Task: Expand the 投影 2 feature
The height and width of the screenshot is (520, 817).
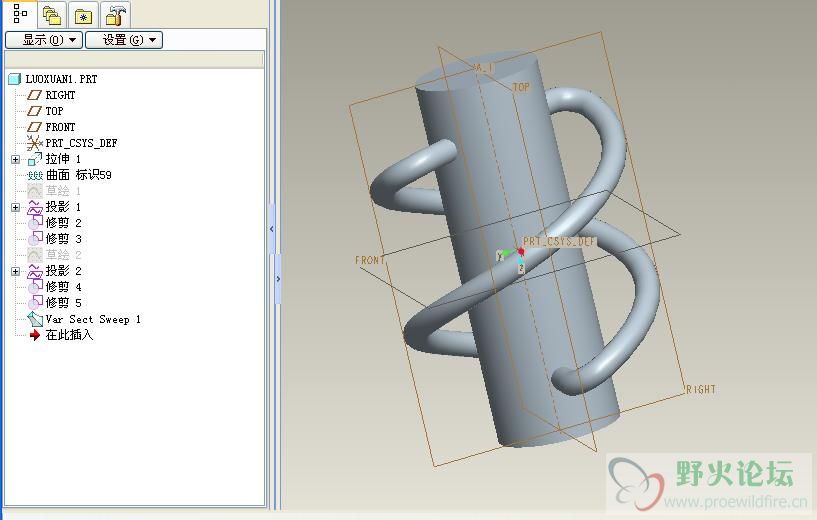Action: 16,271
